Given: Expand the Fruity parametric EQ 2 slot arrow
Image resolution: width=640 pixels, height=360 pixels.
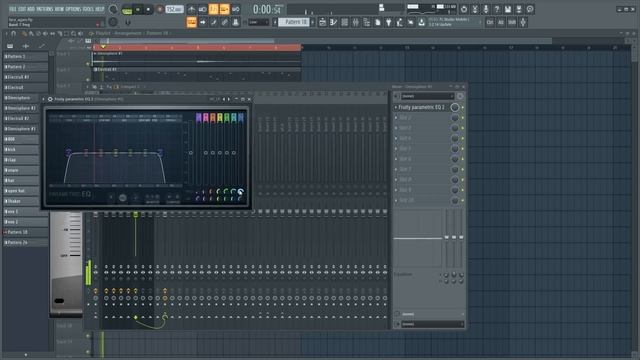Looking at the screenshot, I should point(396,107).
